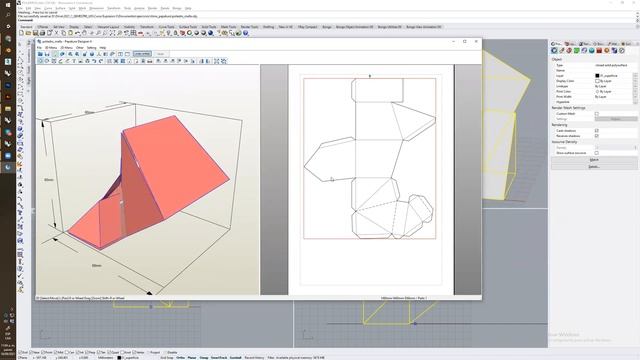Screen dimensions: 640x360
Task: Enable the Quad osnap checkbox
Action: [109, 352]
